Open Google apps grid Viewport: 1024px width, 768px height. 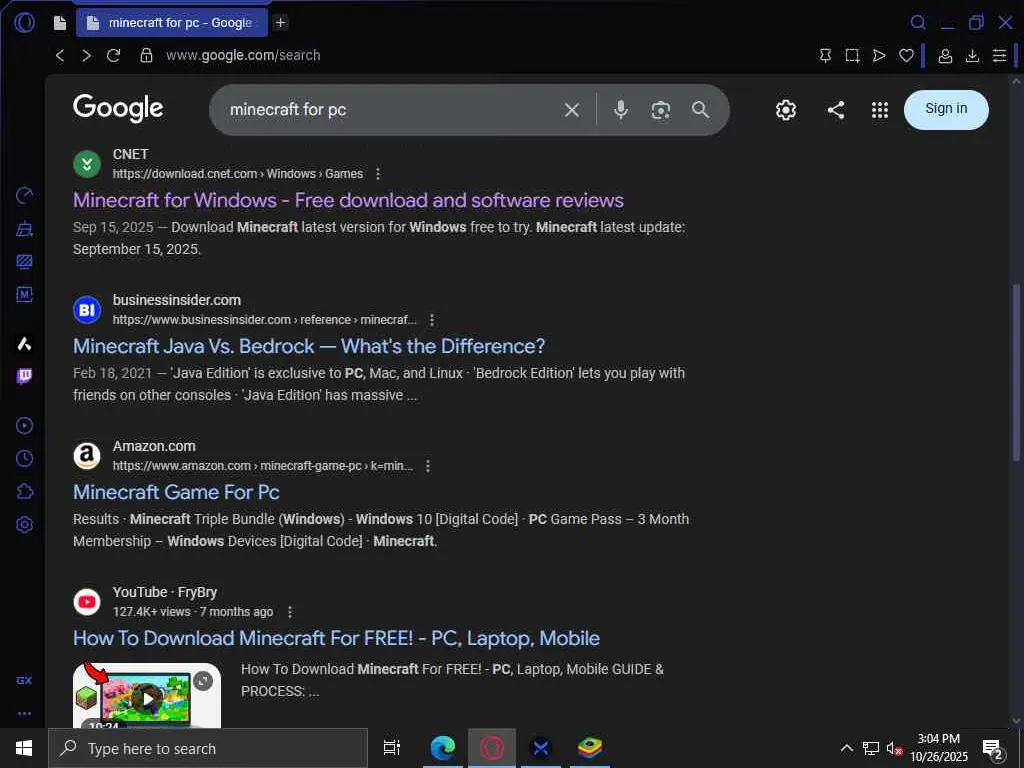880,110
